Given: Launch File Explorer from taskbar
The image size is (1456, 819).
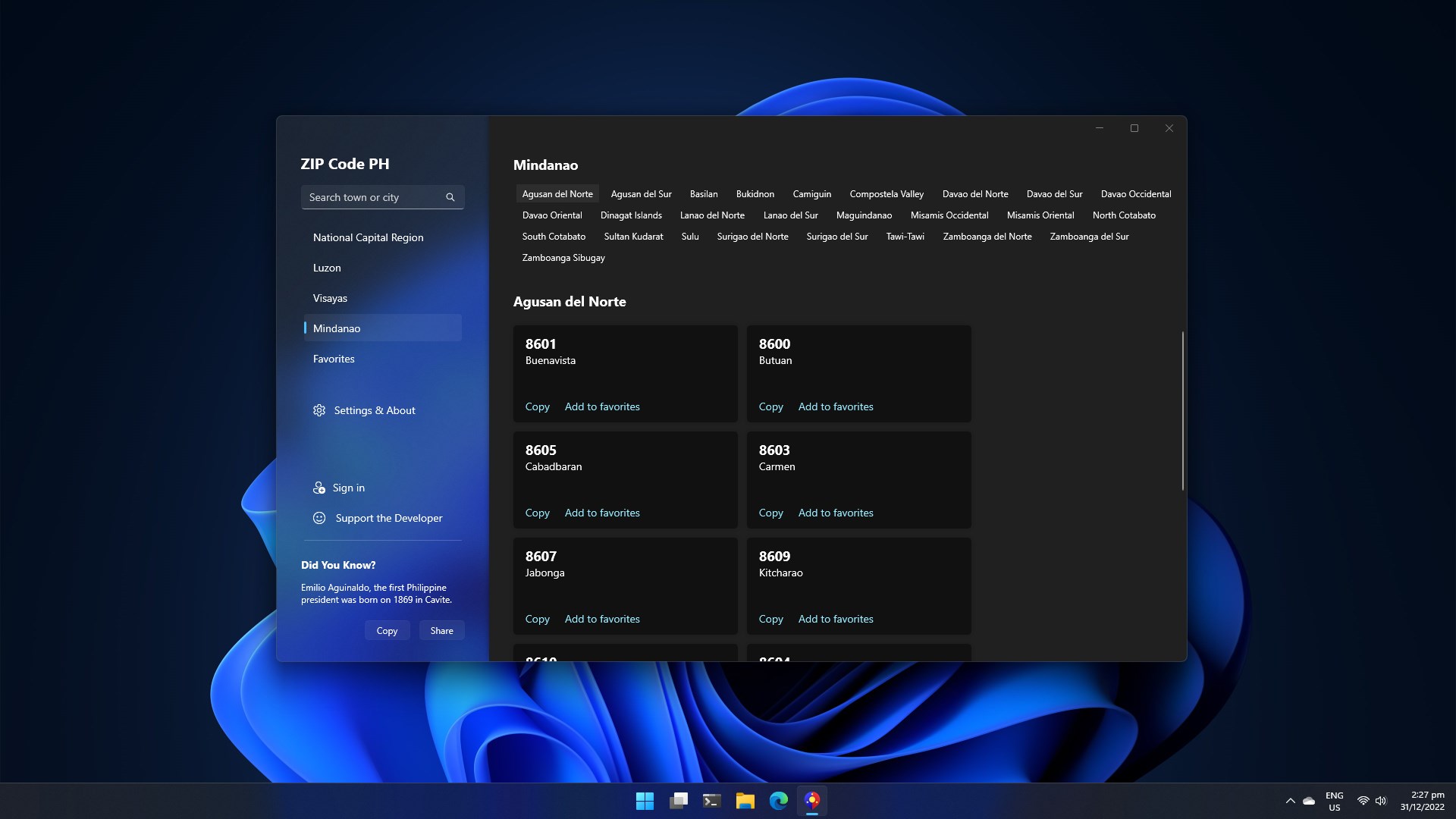Looking at the screenshot, I should [x=745, y=801].
